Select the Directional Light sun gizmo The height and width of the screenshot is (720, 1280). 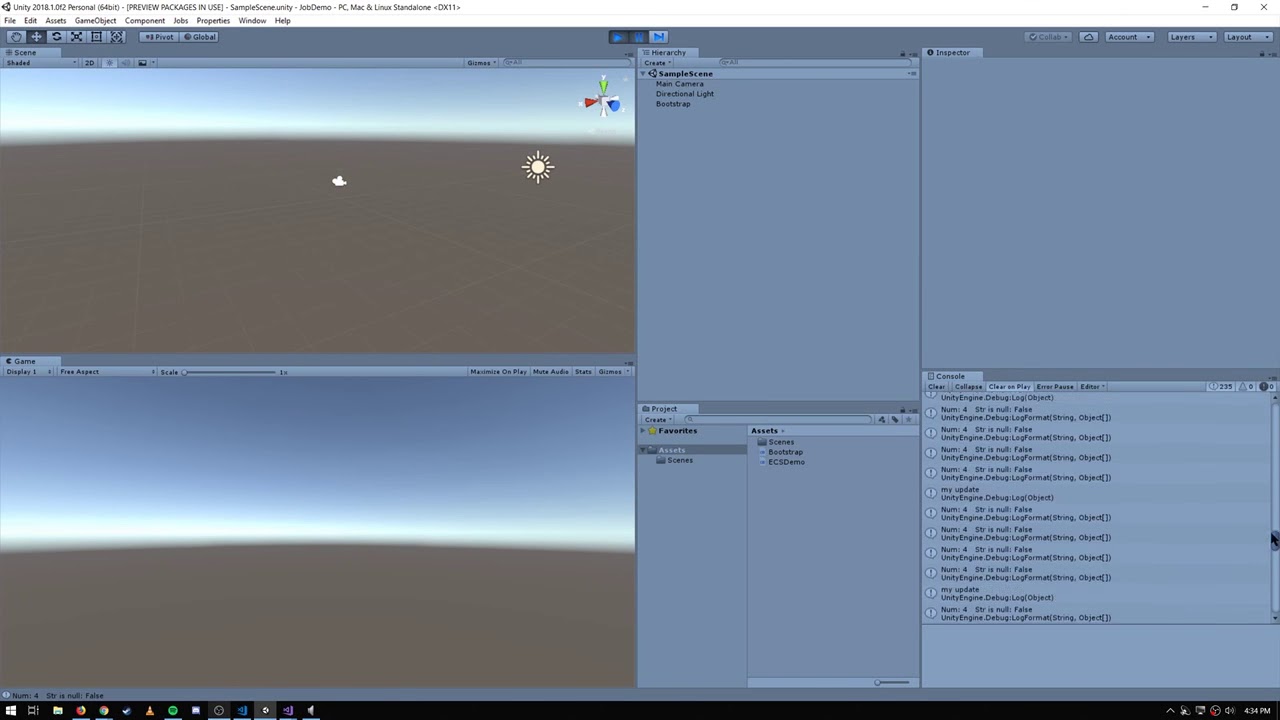(x=538, y=167)
